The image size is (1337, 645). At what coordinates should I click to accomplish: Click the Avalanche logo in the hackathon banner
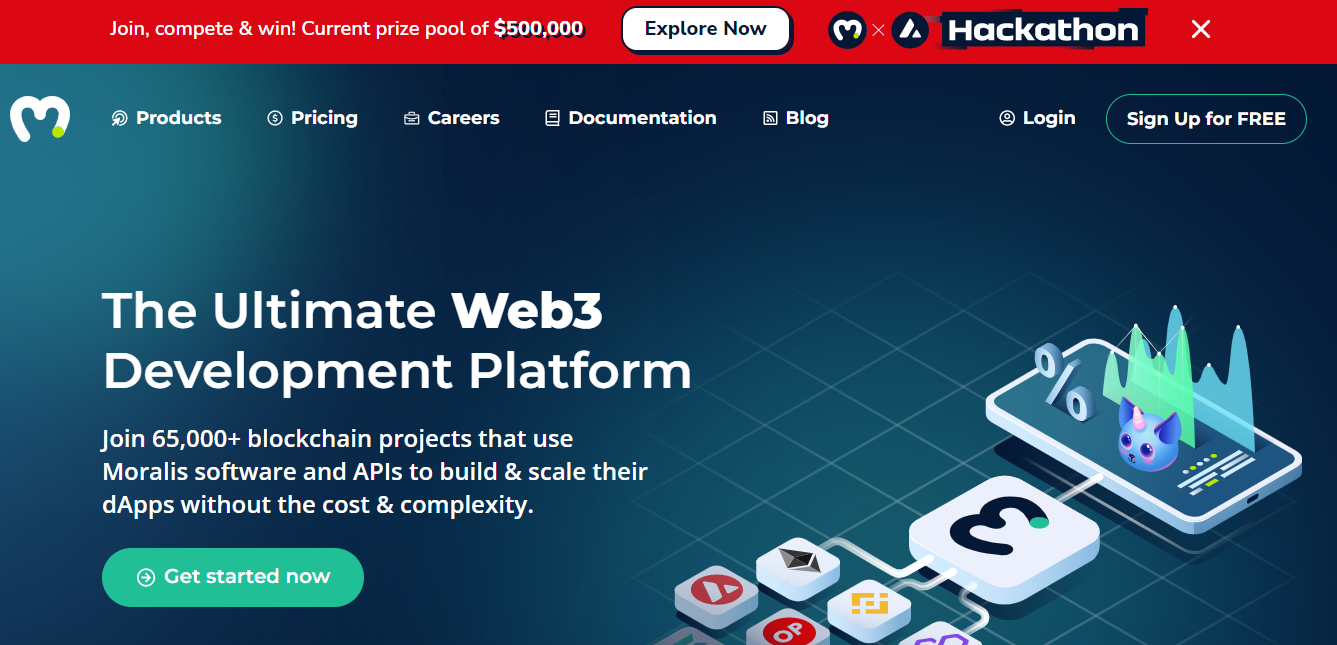pos(910,30)
